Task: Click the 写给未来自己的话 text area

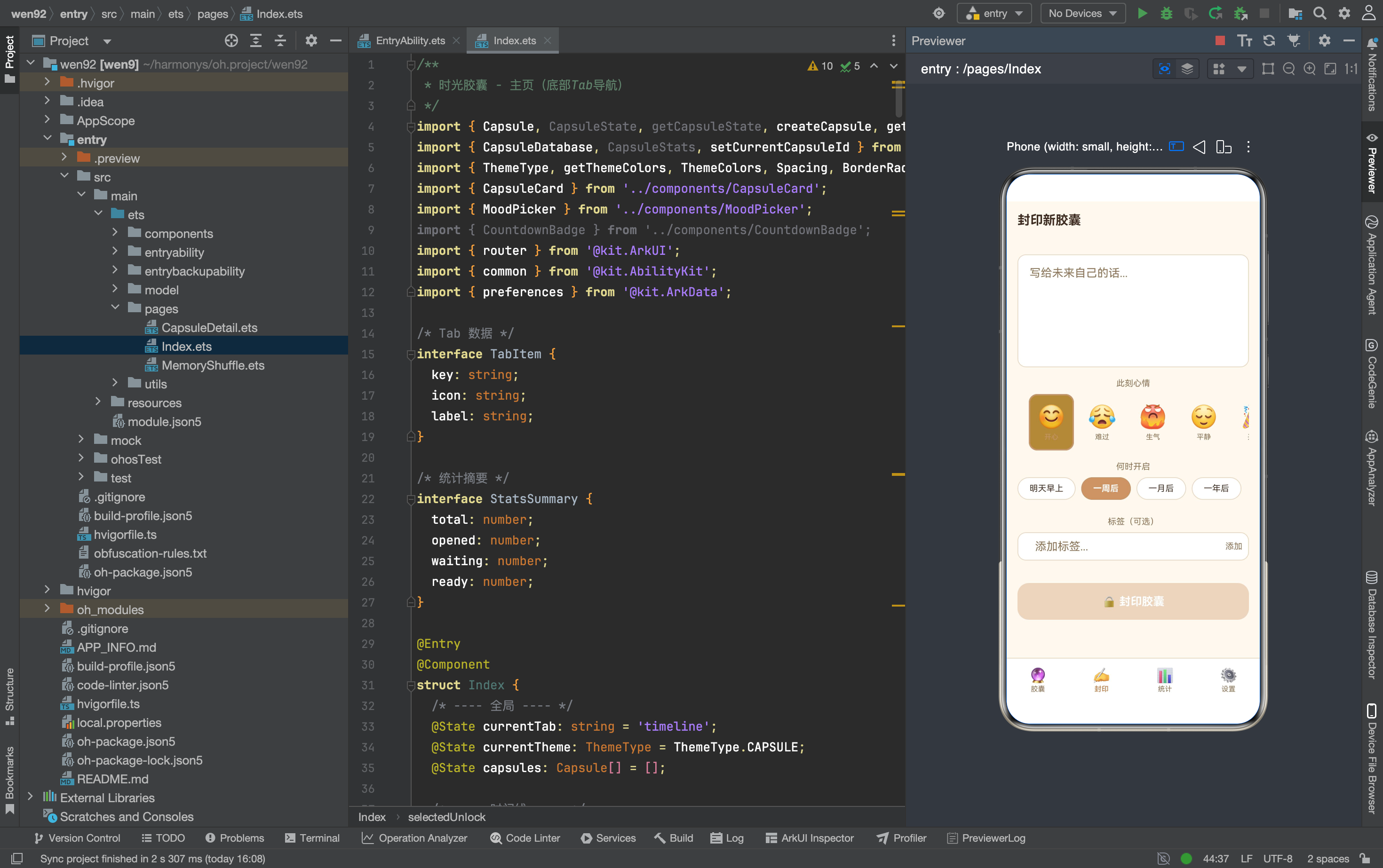Action: pyautogui.click(x=1133, y=311)
